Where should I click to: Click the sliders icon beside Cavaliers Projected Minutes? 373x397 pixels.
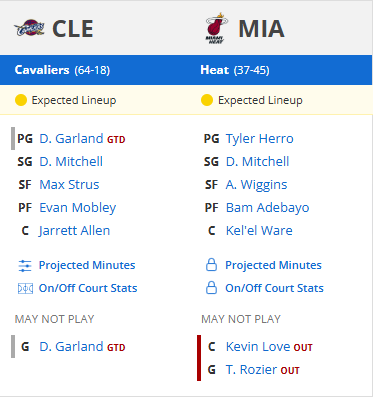point(25,266)
